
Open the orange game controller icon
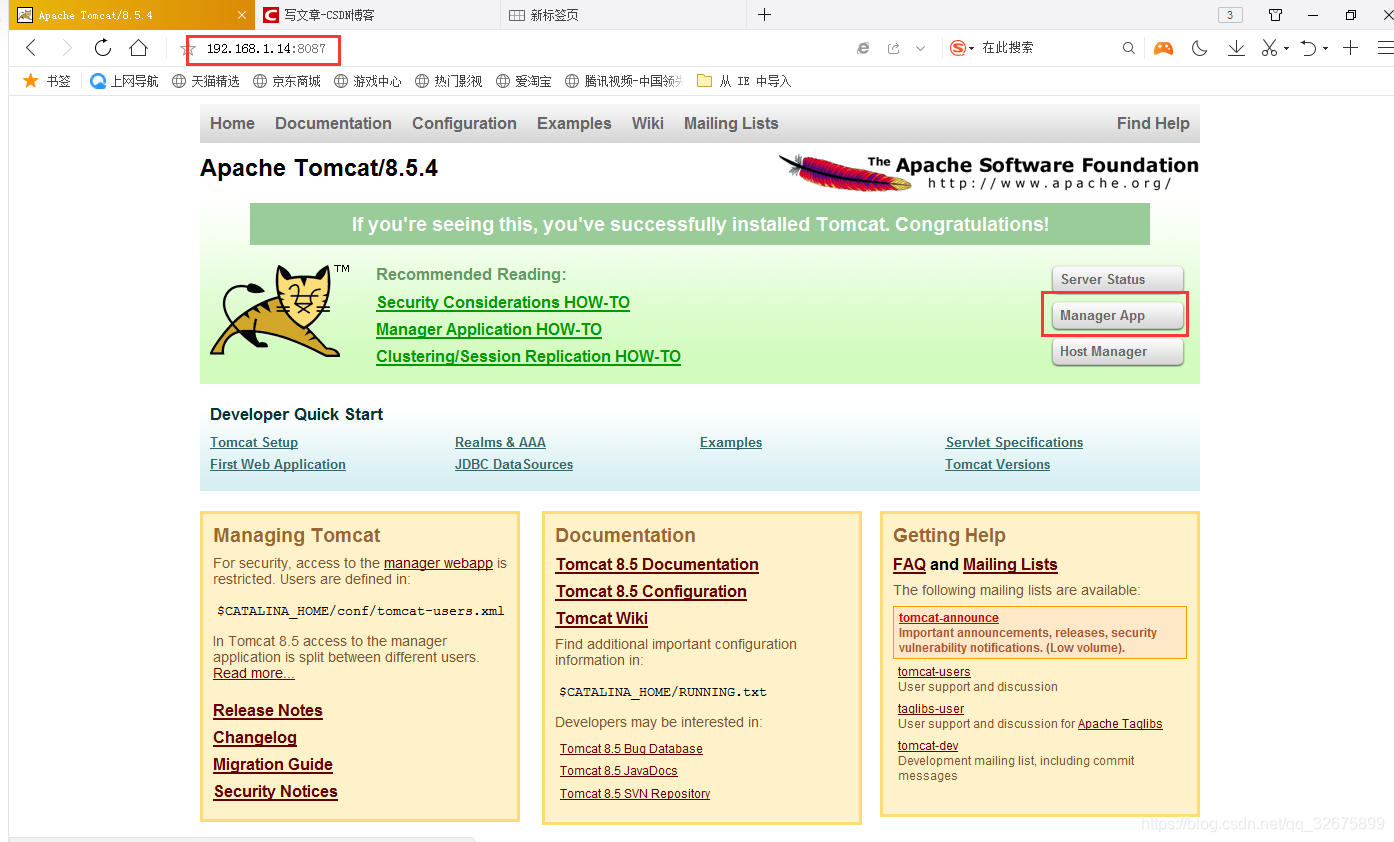tap(1163, 48)
